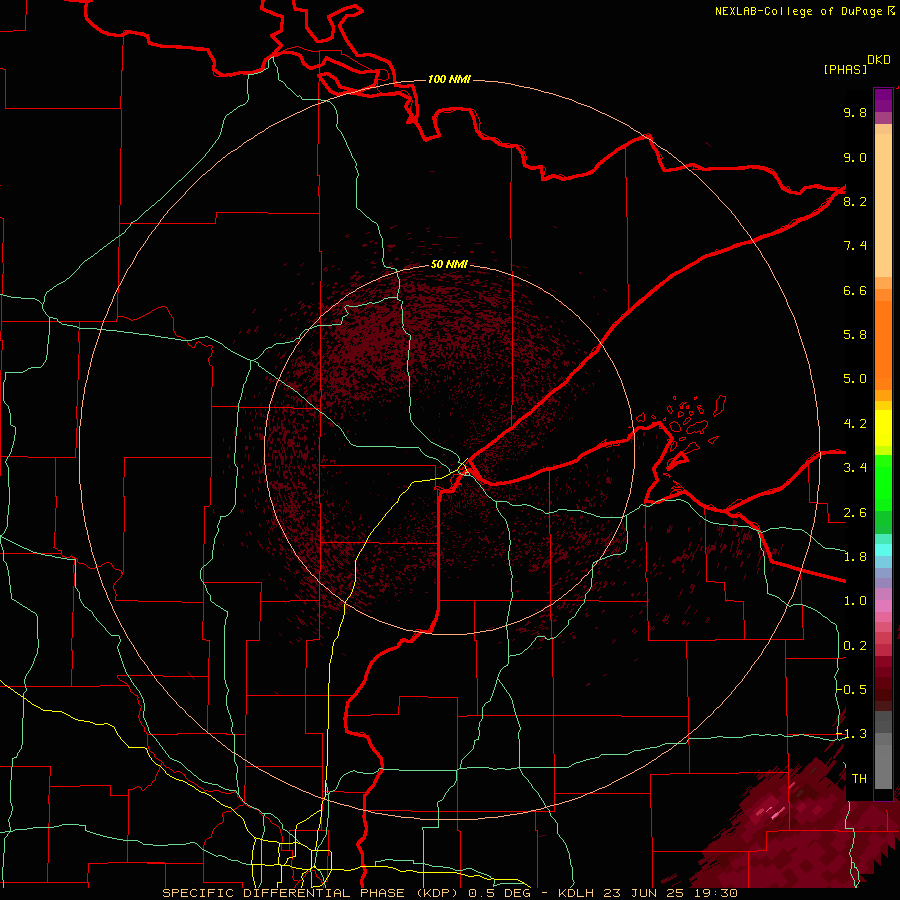This screenshot has height=900, width=900.
Task: Click the -1.3 colorbar value
Action: 852,734
